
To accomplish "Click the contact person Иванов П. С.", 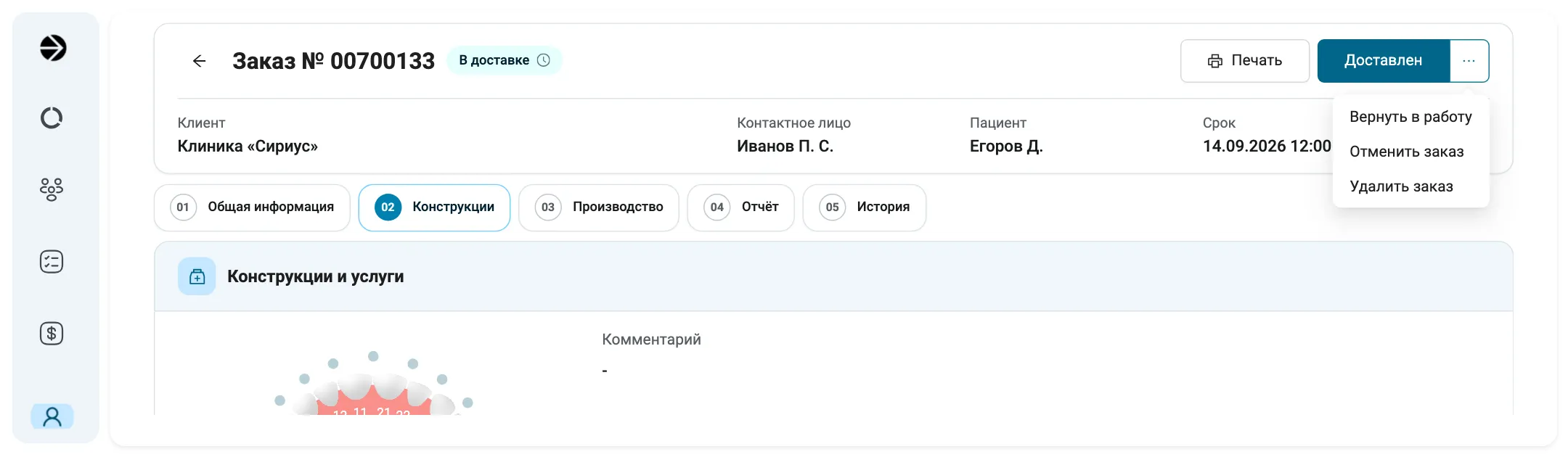I will (785, 147).
